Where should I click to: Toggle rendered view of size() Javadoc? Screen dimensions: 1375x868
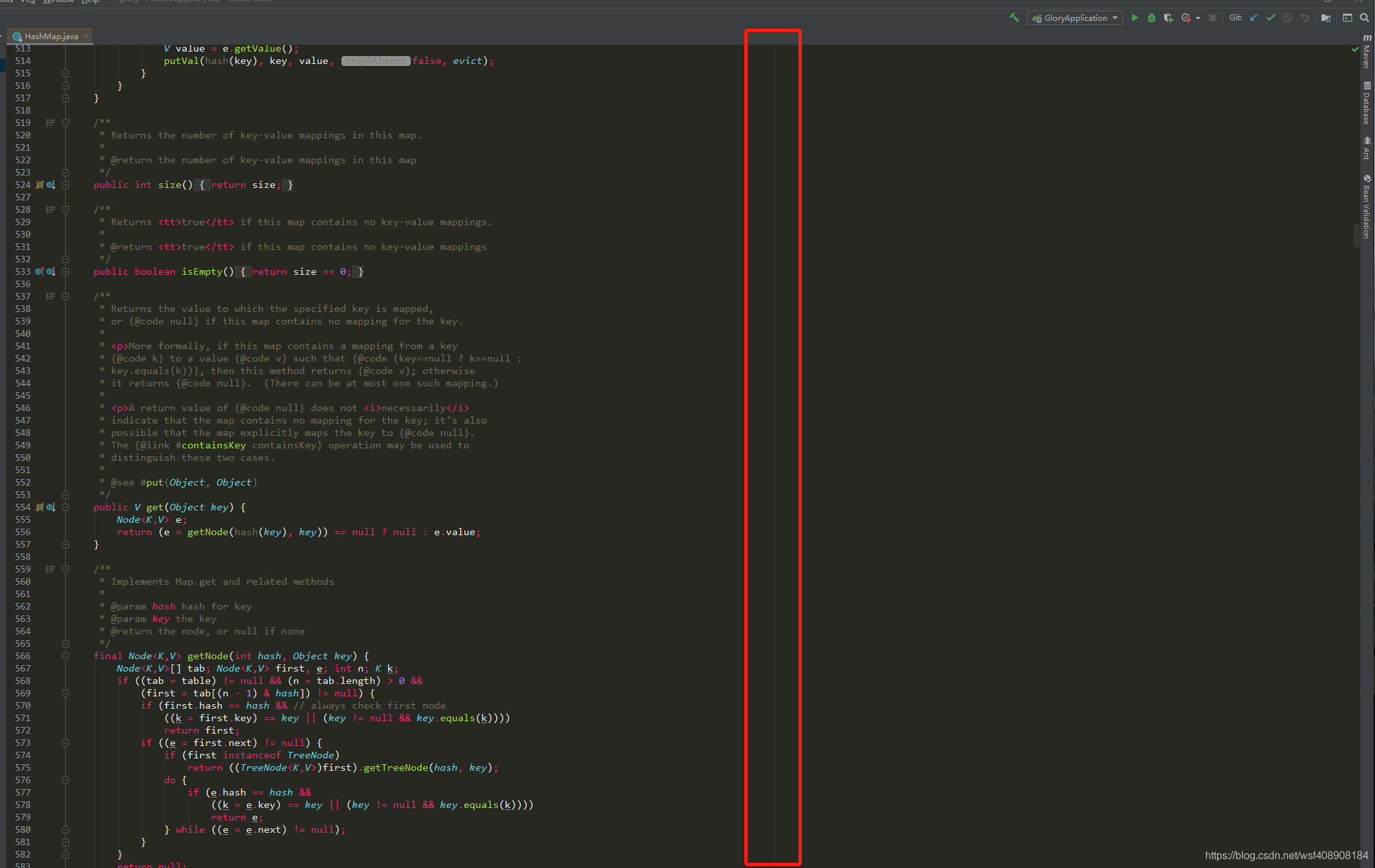click(50, 123)
